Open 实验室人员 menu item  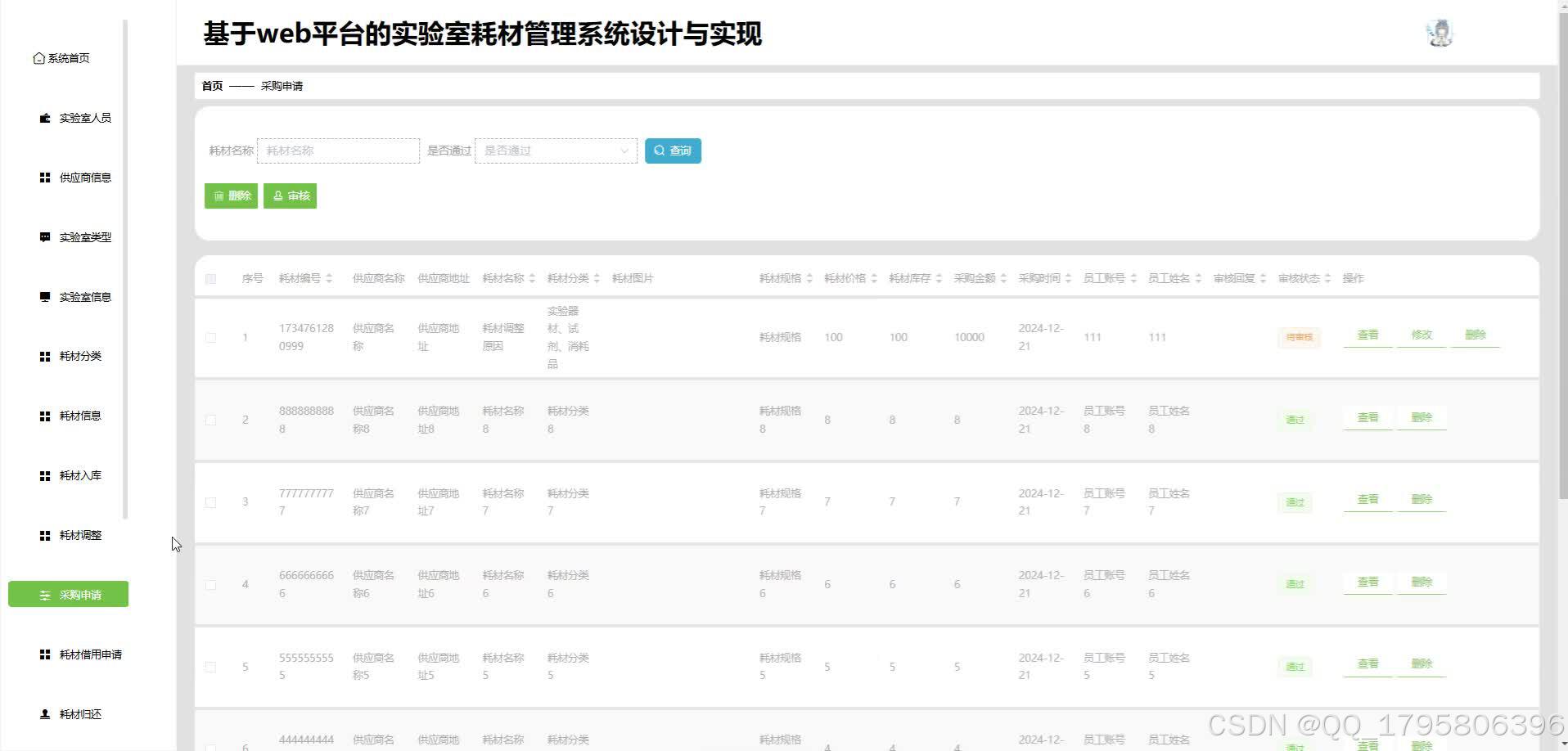pyautogui.click(x=85, y=118)
